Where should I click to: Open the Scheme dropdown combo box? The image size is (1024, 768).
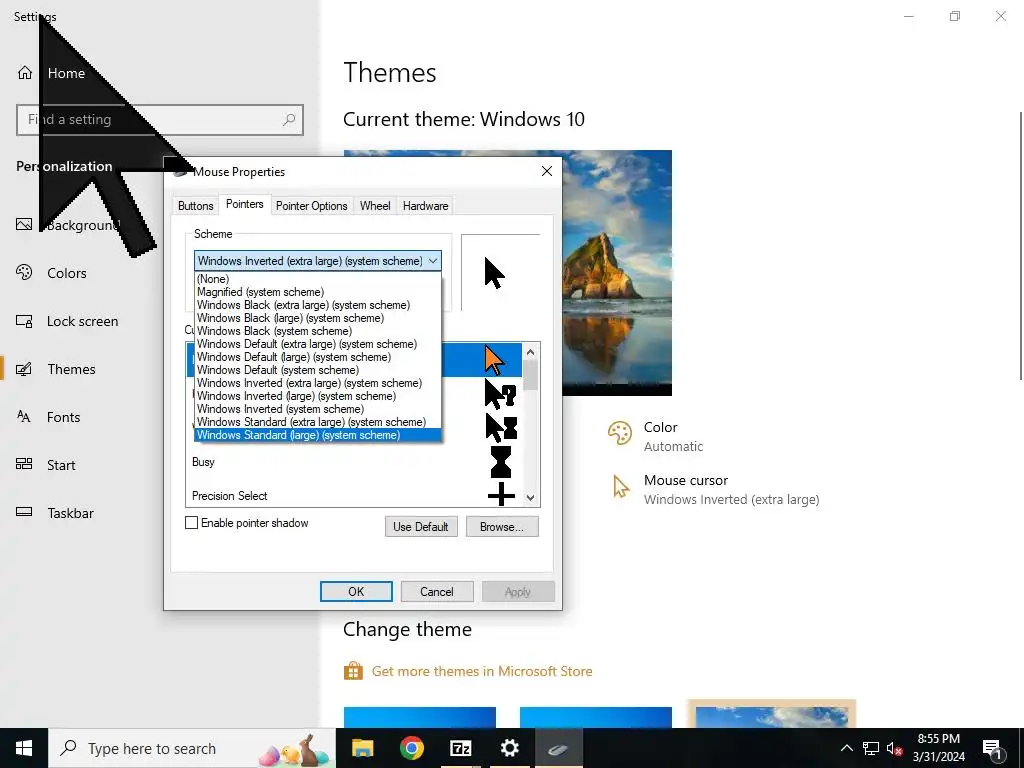pos(317,261)
